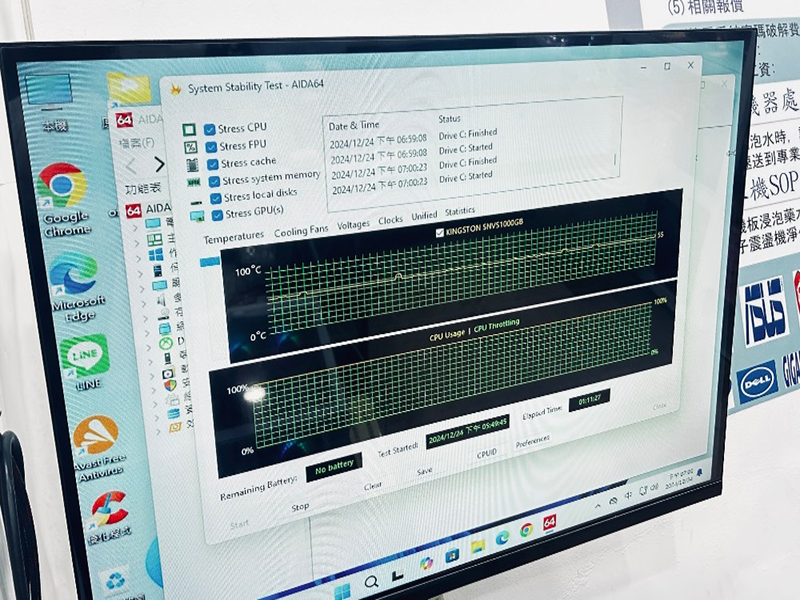
Task: Open Chrome from the taskbar
Action: (526, 530)
